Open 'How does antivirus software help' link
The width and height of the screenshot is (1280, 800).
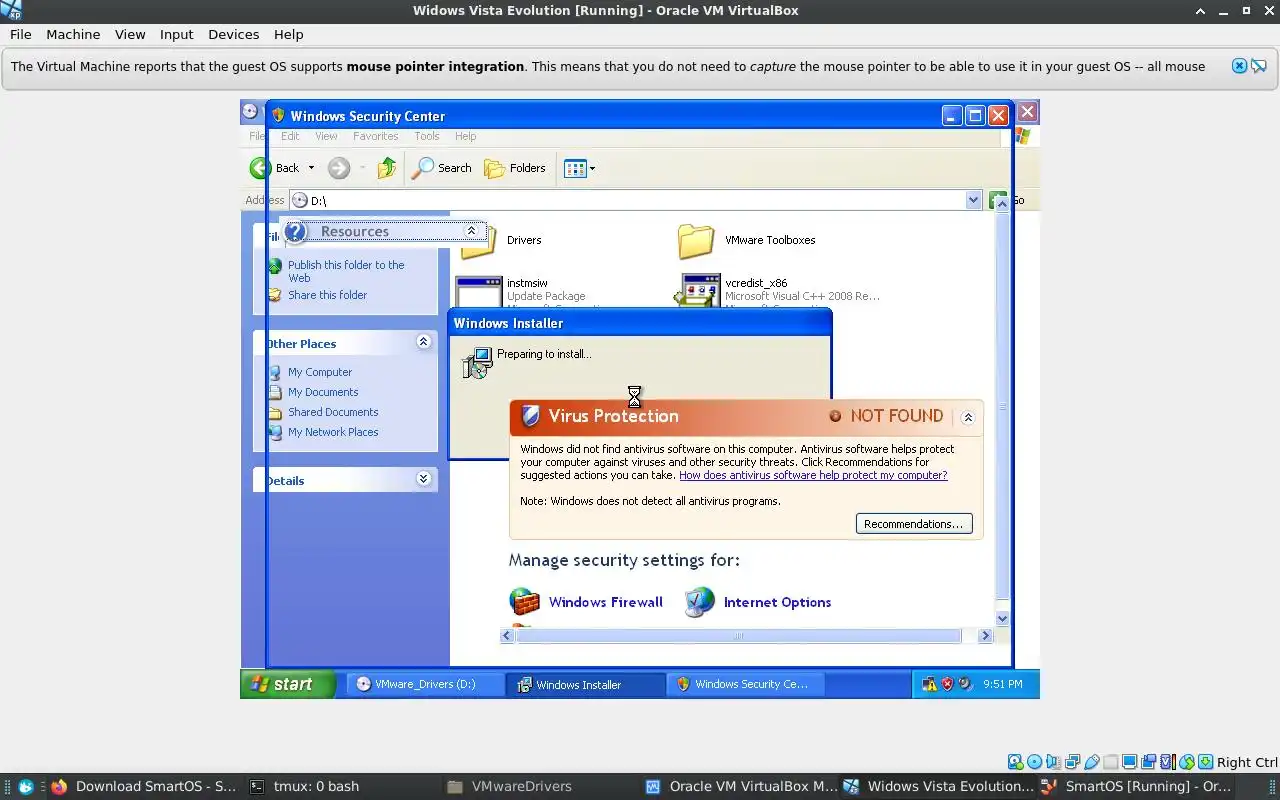tap(813, 475)
